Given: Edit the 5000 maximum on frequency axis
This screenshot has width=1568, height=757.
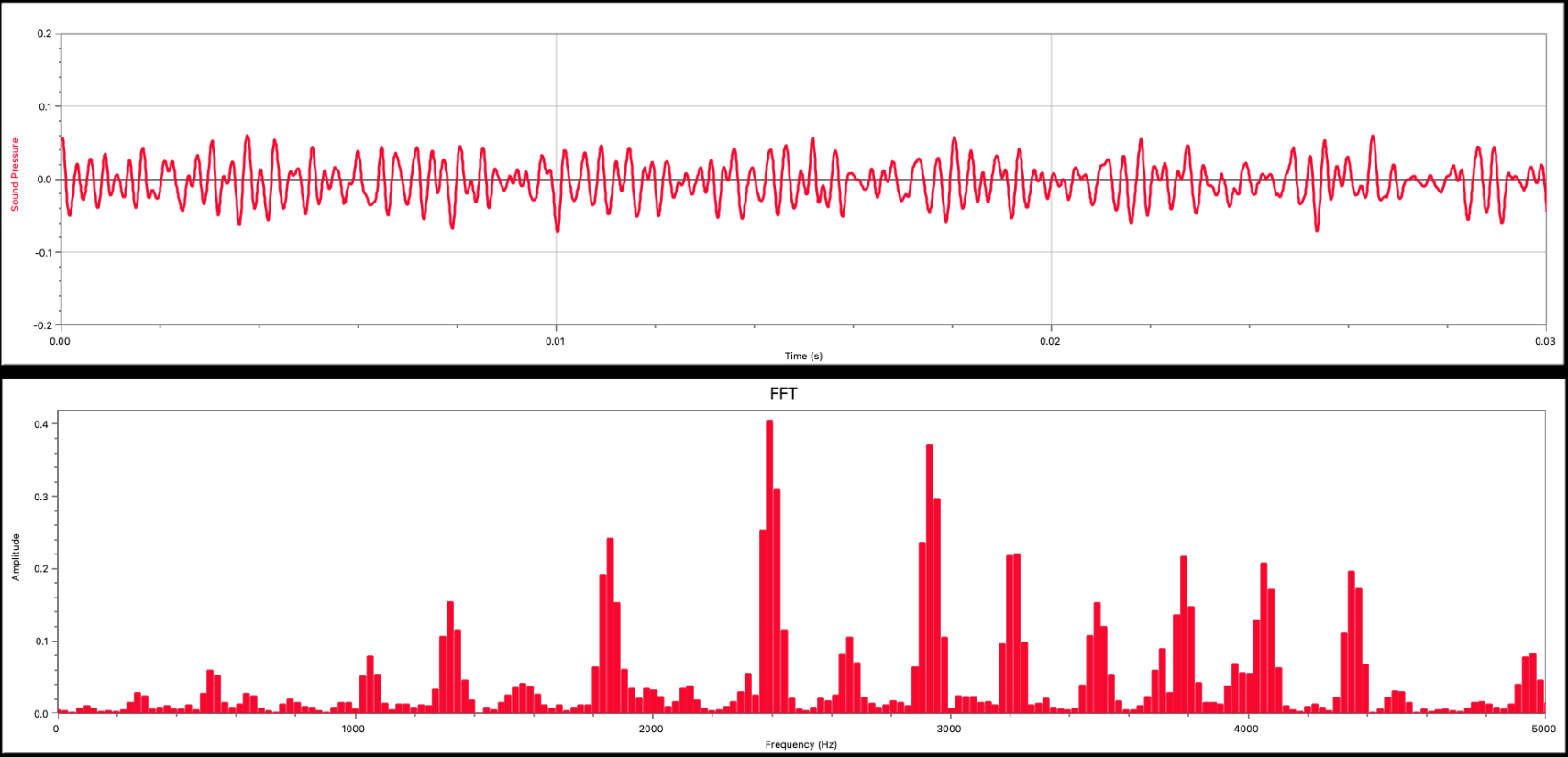Looking at the screenshot, I should pyautogui.click(x=1543, y=729).
